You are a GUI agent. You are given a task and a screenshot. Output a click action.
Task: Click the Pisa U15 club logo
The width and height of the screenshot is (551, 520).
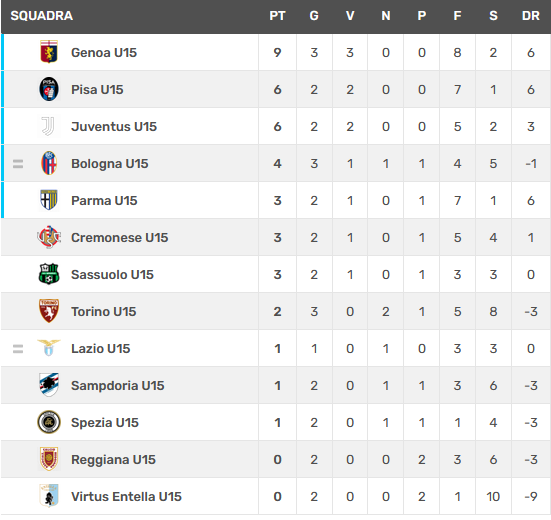49,89
